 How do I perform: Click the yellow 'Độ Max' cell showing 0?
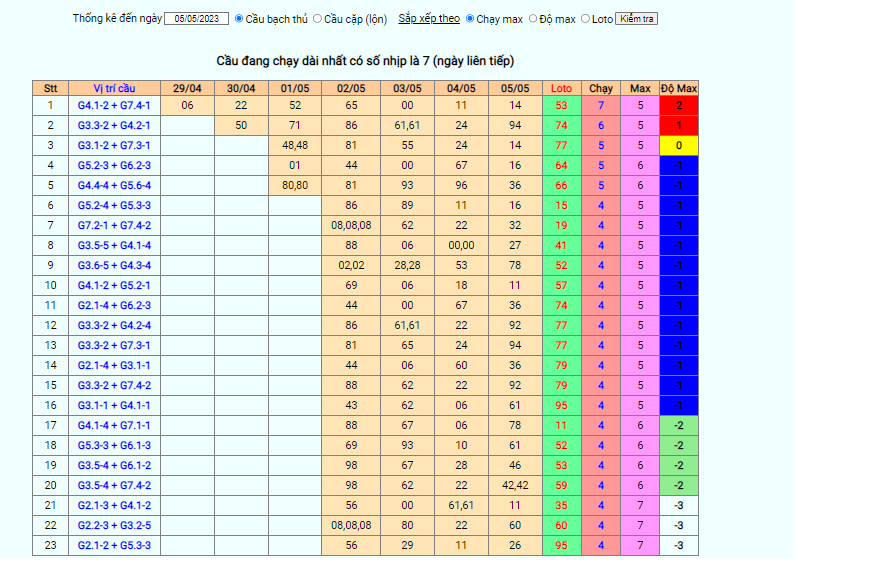[679, 145]
